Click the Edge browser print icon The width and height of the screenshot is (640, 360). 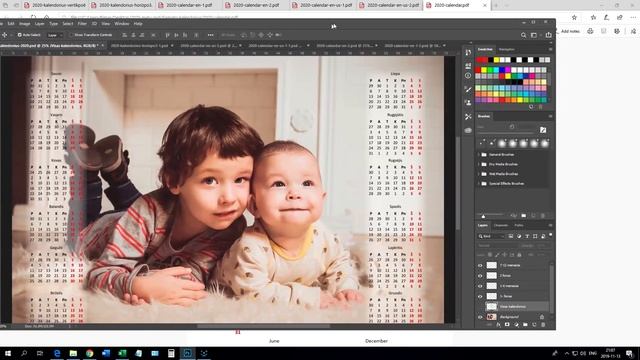(590, 31)
